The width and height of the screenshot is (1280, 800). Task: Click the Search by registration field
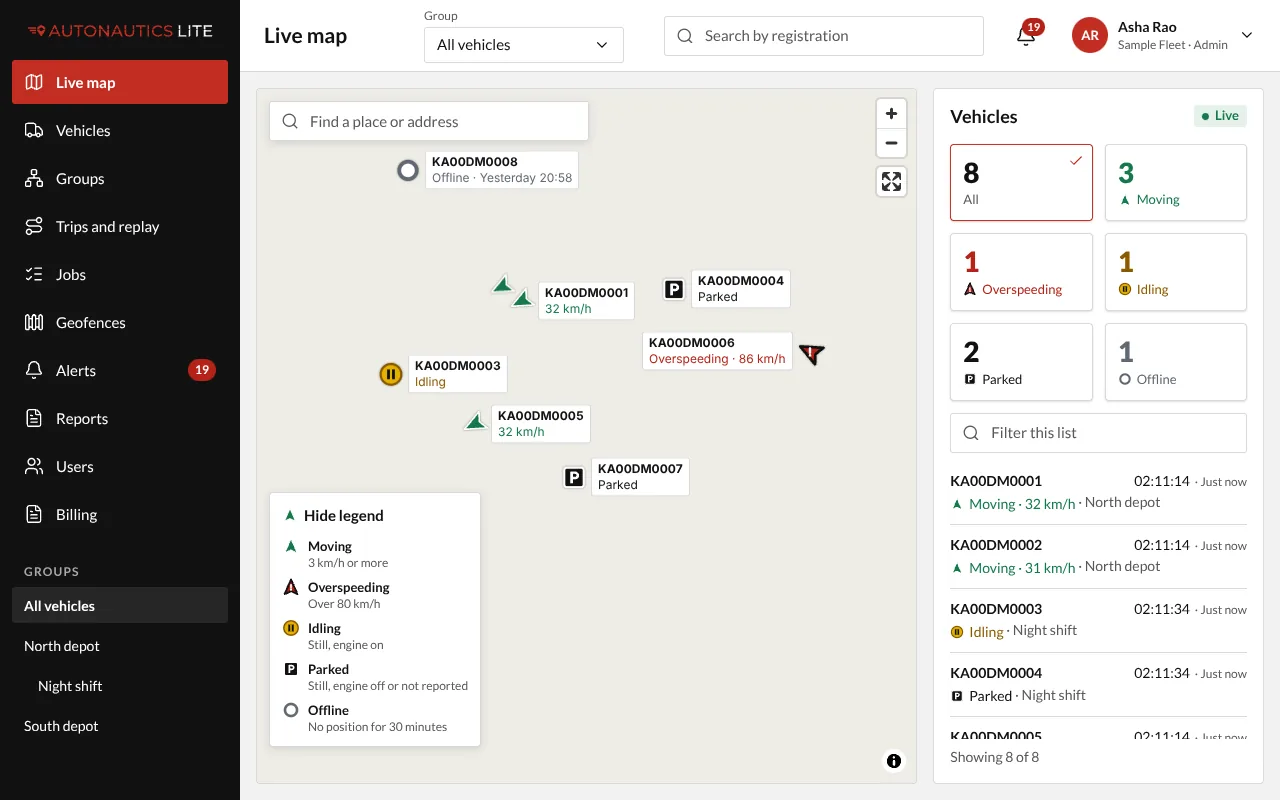[x=824, y=36]
